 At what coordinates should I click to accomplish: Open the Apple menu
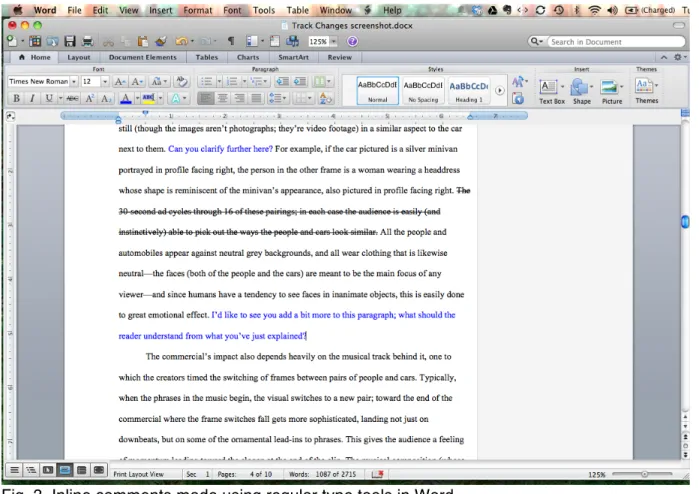pyautogui.click(x=17, y=10)
